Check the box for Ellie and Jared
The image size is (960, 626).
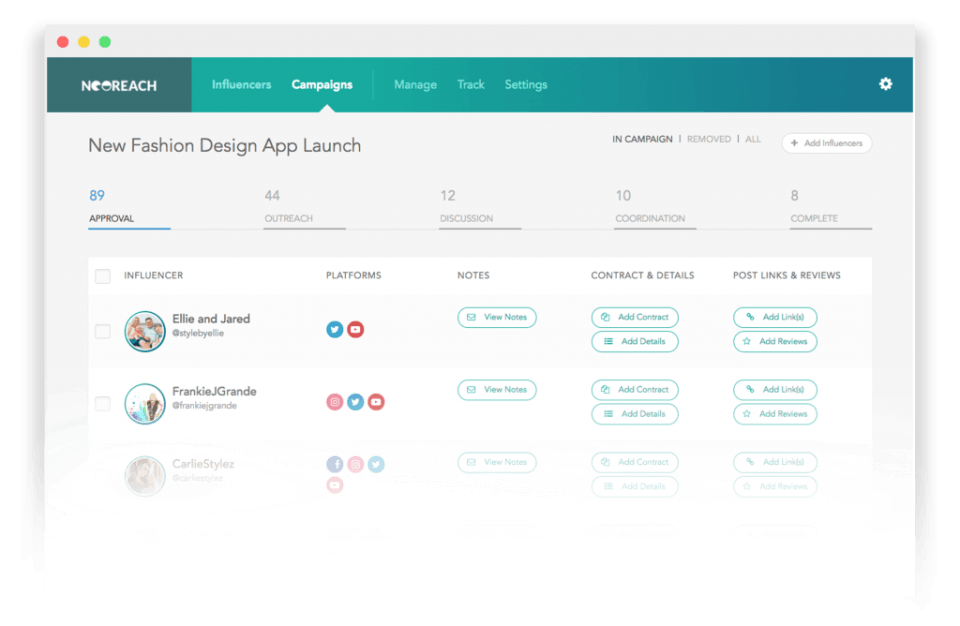103,331
